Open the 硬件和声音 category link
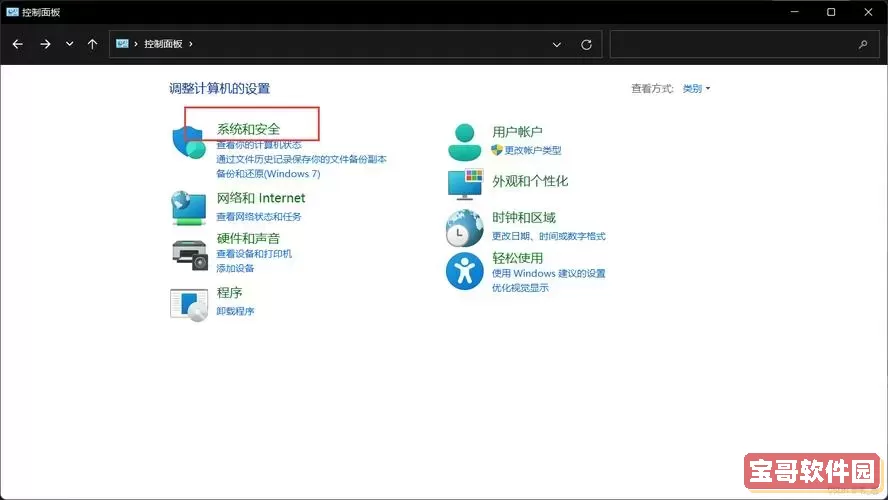The height and width of the screenshot is (500, 888). coord(248,238)
